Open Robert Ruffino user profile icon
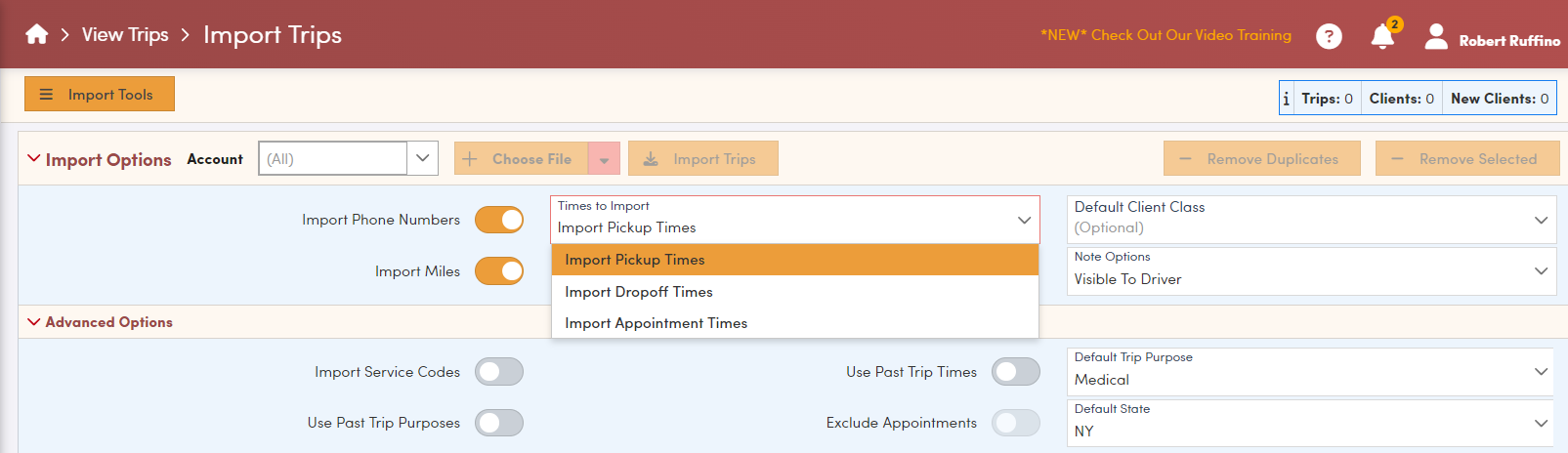Screen dimensions: 1568x453 1435,37
